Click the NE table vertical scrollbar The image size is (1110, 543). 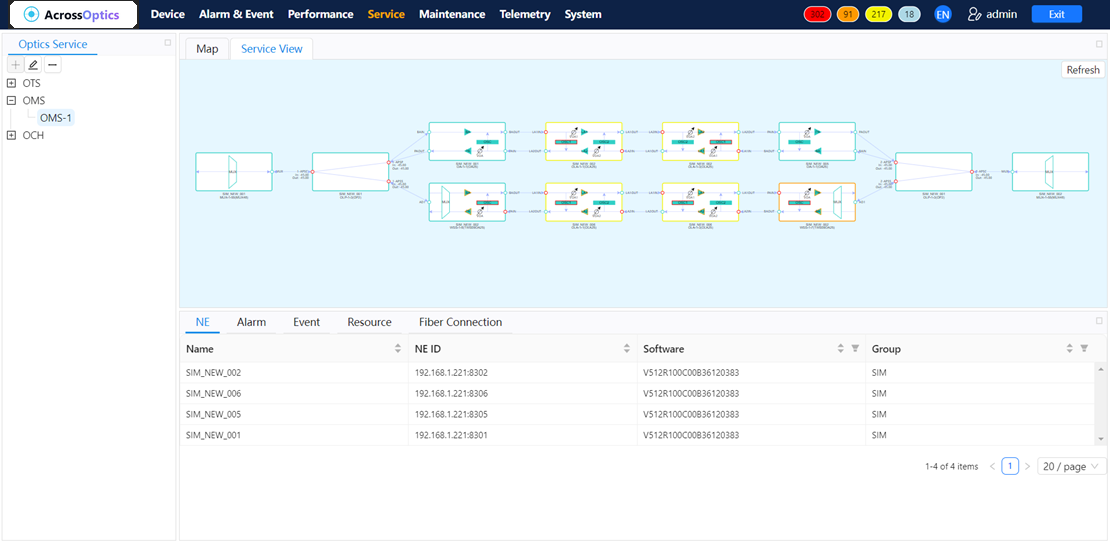point(1101,404)
